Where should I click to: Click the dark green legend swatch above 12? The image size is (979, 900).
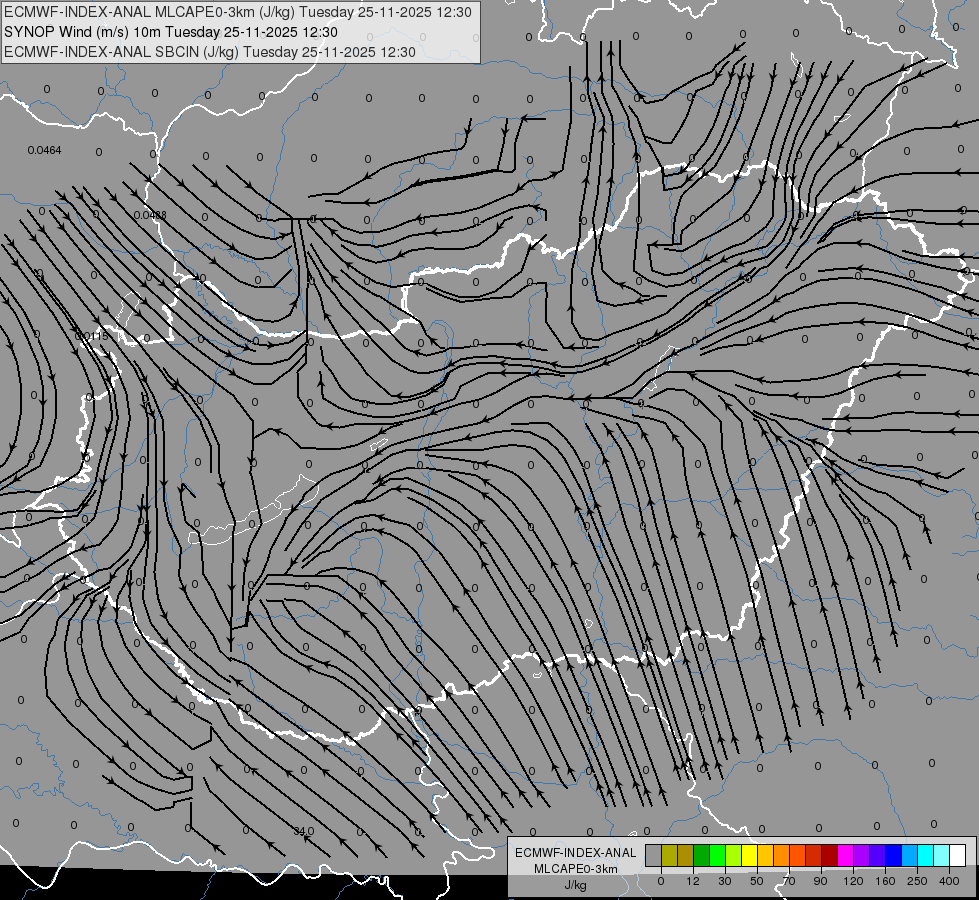tap(701, 855)
